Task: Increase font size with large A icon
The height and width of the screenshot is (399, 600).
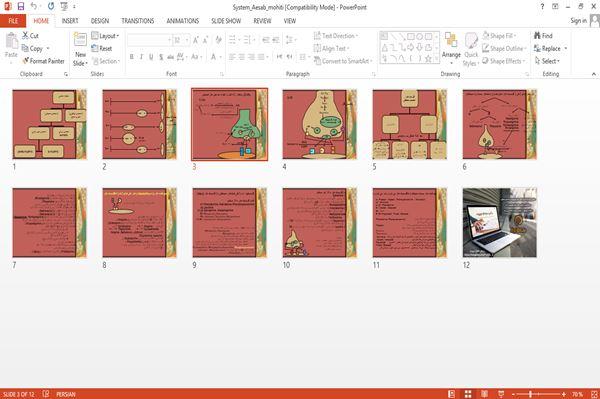Action: click(196, 40)
